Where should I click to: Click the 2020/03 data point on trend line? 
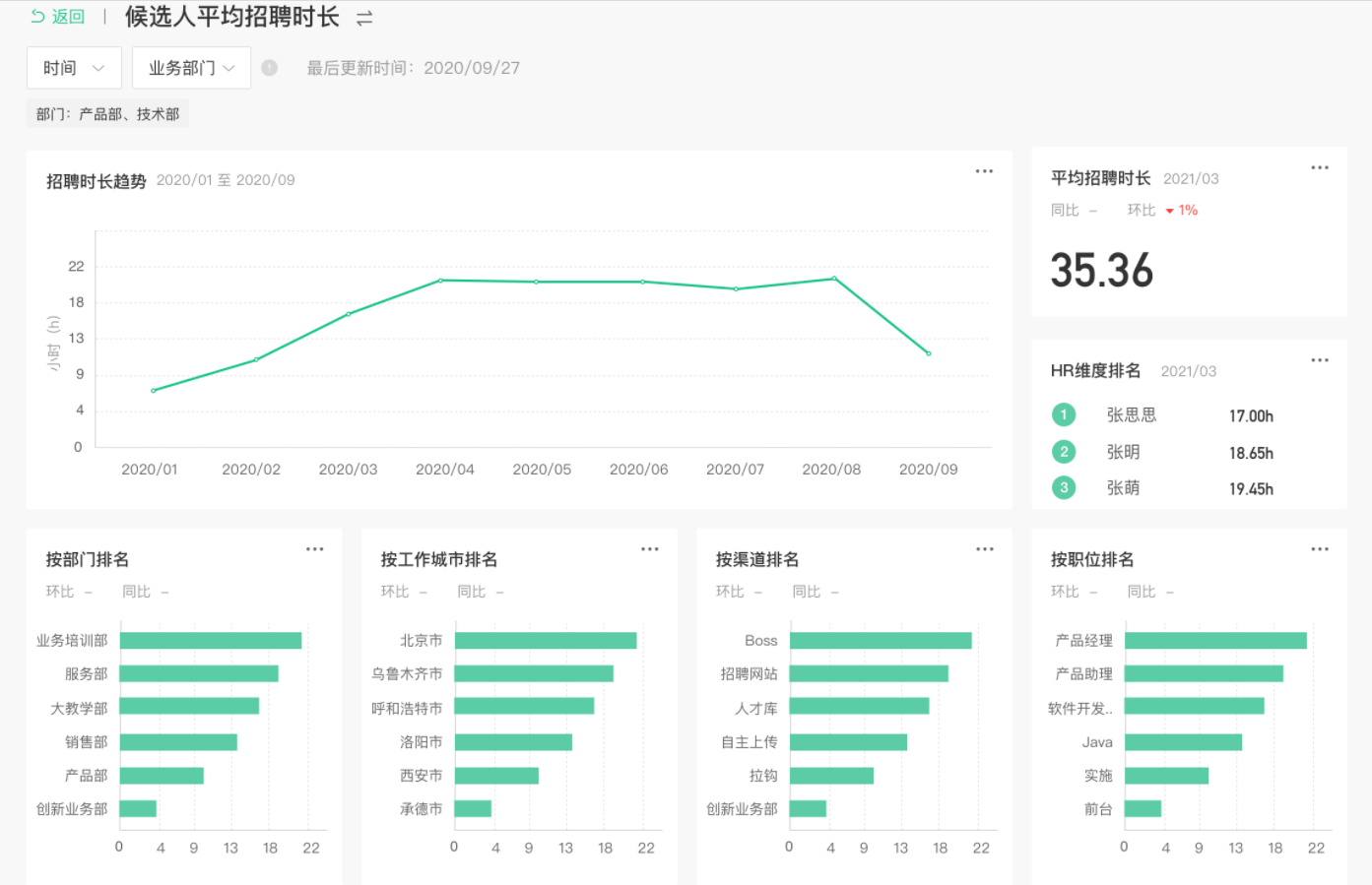pyautogui.click(x=348, y=314)
